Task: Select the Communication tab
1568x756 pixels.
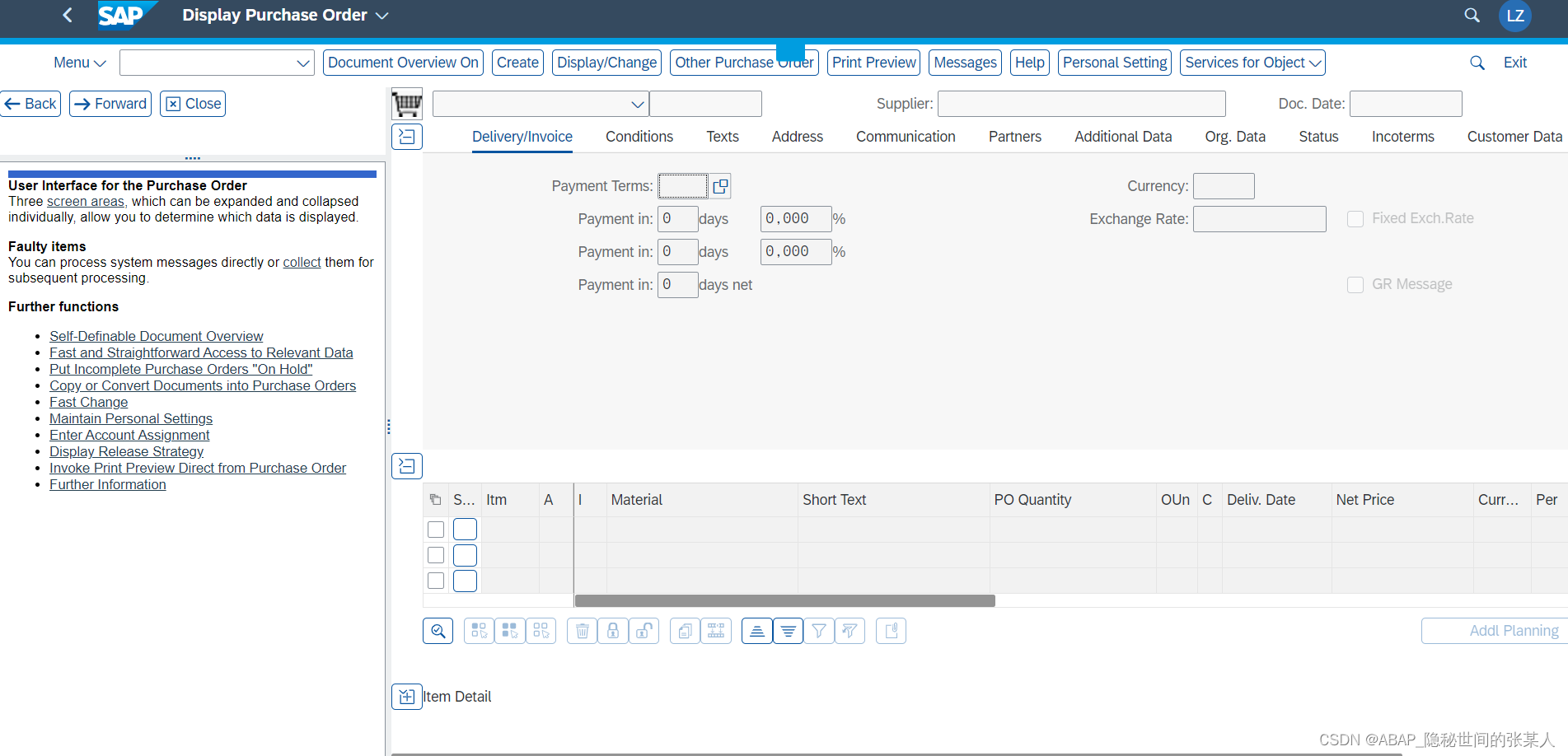Action: pyautogui.click(x=906, y=137)
